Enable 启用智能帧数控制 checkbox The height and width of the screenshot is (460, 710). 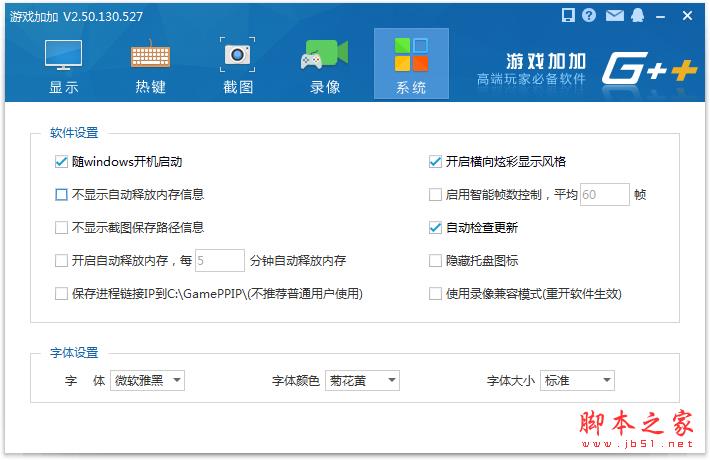(435, 195)
